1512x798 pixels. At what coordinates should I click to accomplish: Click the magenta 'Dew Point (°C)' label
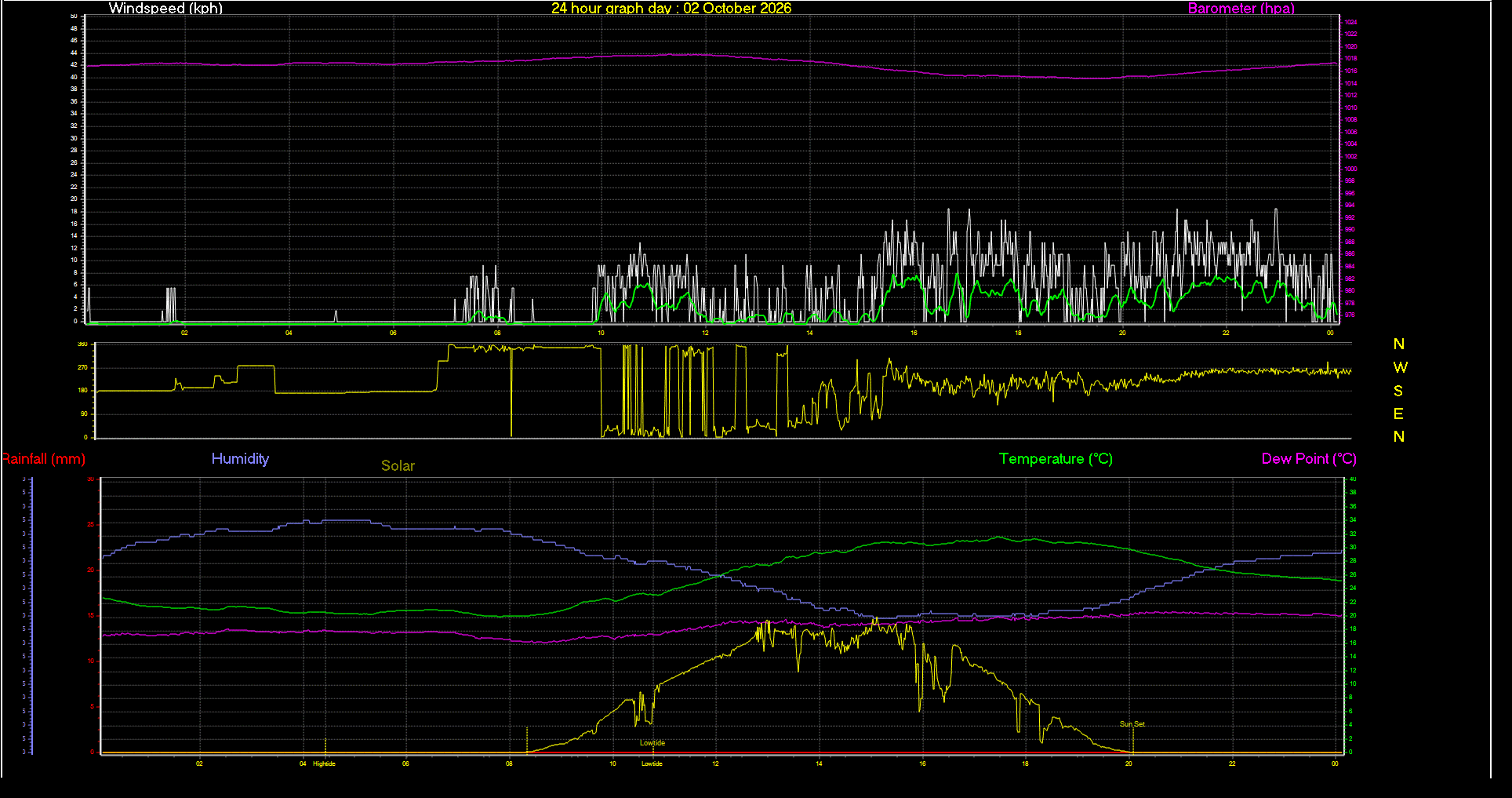point(1309,459)
